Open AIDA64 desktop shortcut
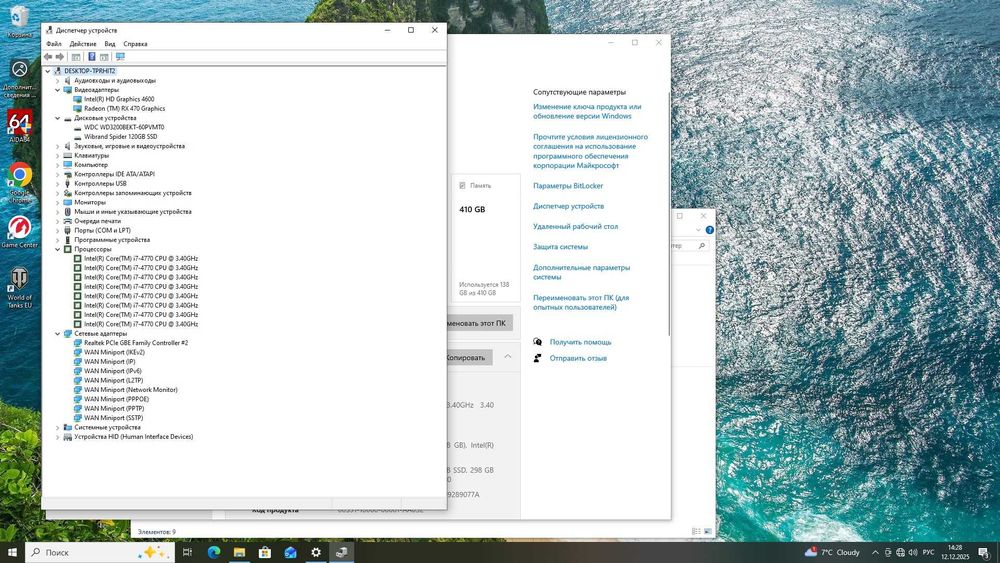 click(19, 126)
